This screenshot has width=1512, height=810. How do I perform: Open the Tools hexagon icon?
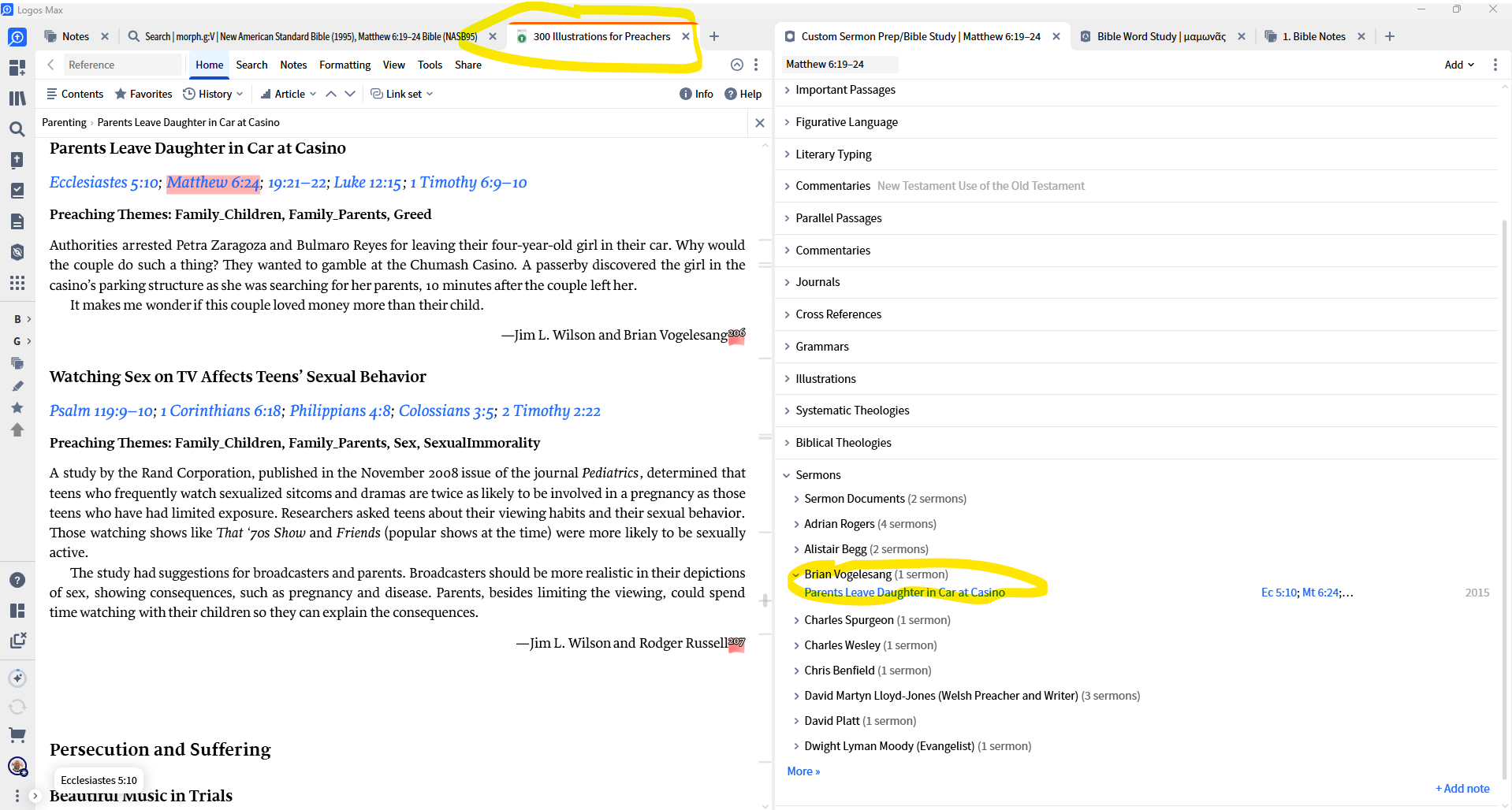click(x=17, y=252)
